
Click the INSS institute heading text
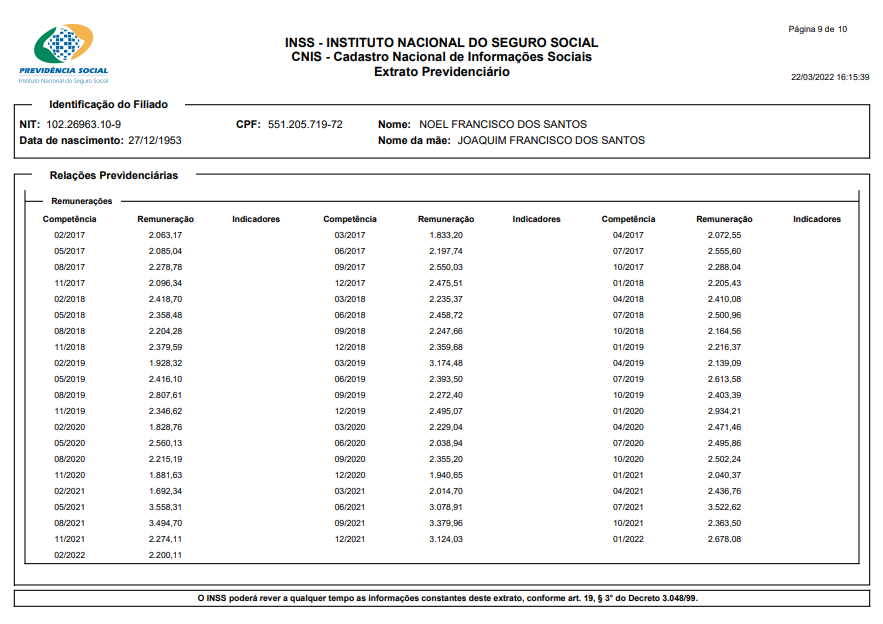click(x=441, y=43)
